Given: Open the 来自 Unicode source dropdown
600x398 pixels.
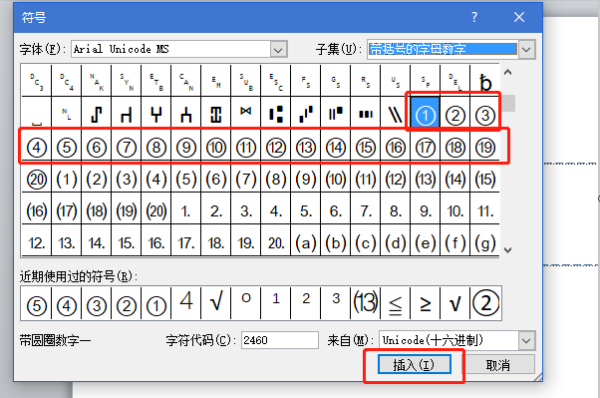Looking at the screenshot, I should [x=527, y=340].
